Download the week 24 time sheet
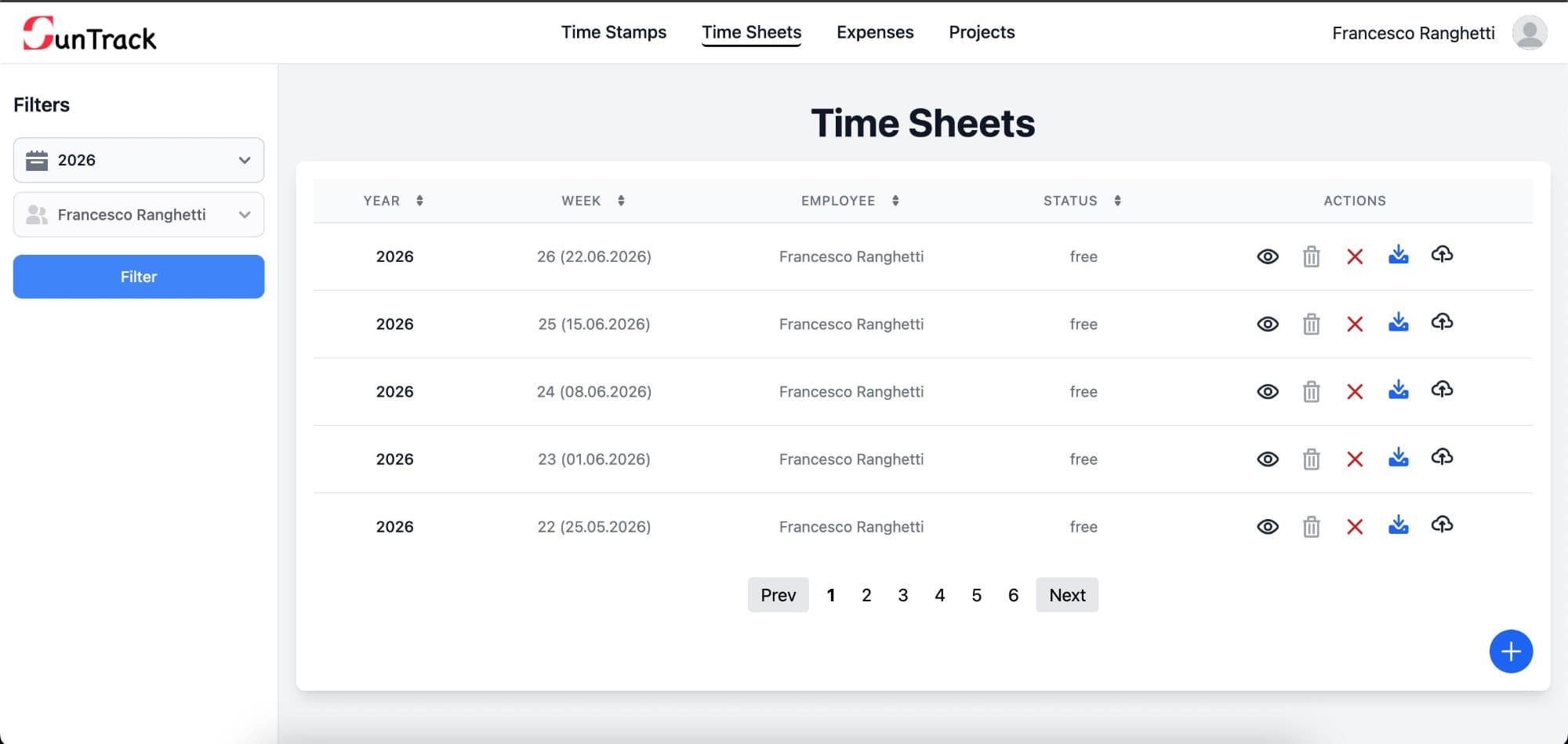 point(1399,389)
